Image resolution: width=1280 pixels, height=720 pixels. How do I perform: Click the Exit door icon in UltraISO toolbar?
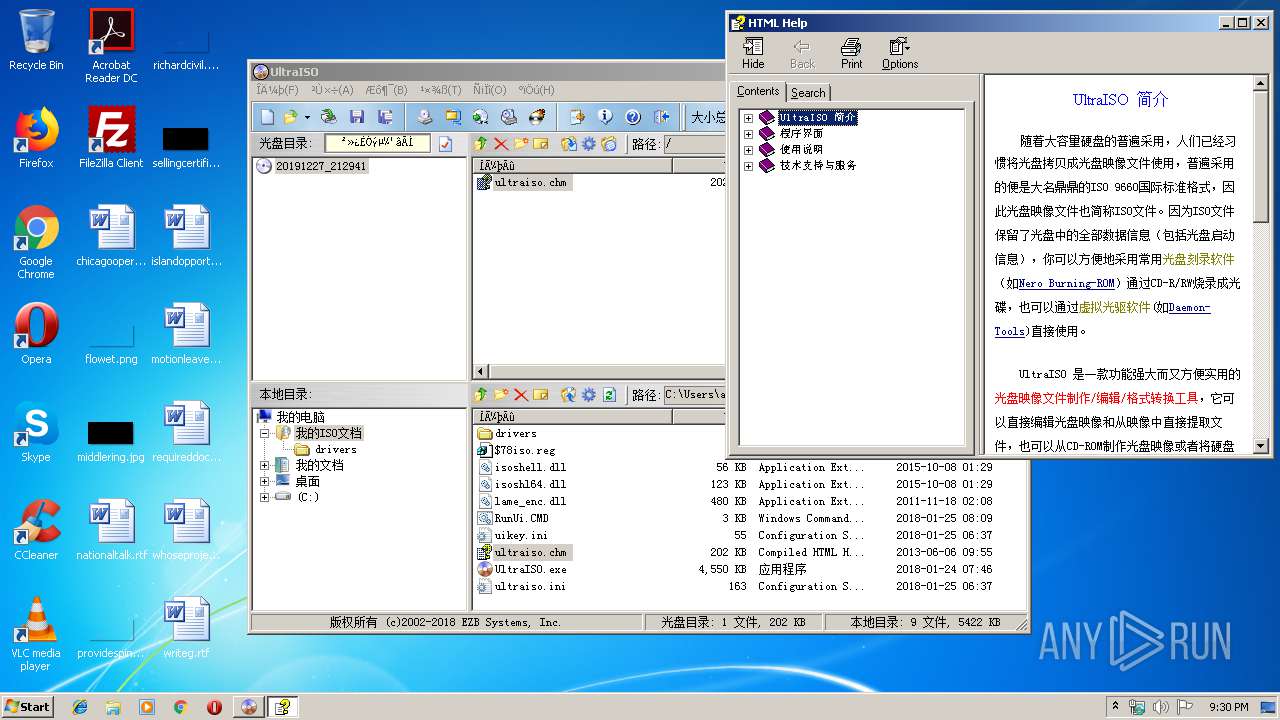coord(661,117)
